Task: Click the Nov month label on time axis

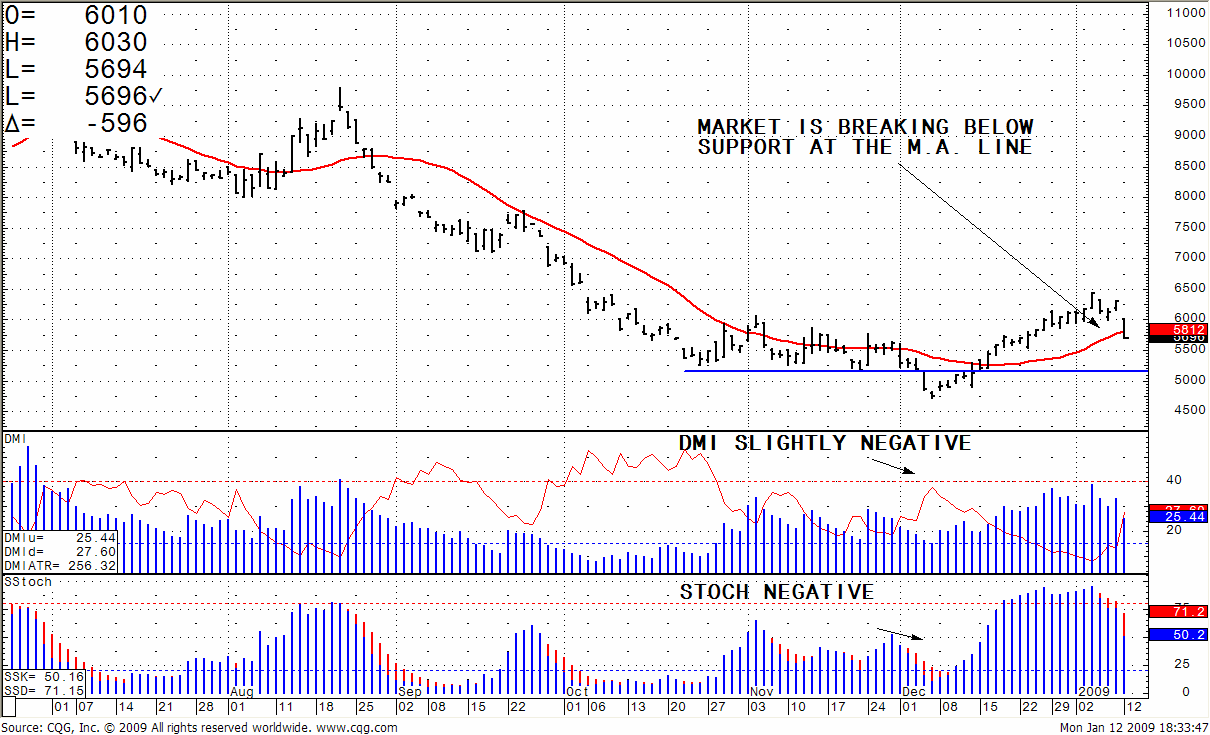Action: pyautogui.click(x=760, y=691)
